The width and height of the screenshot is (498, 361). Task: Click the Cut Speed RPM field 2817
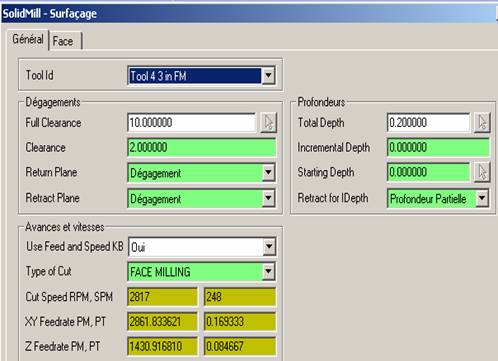tap(162, 297)
